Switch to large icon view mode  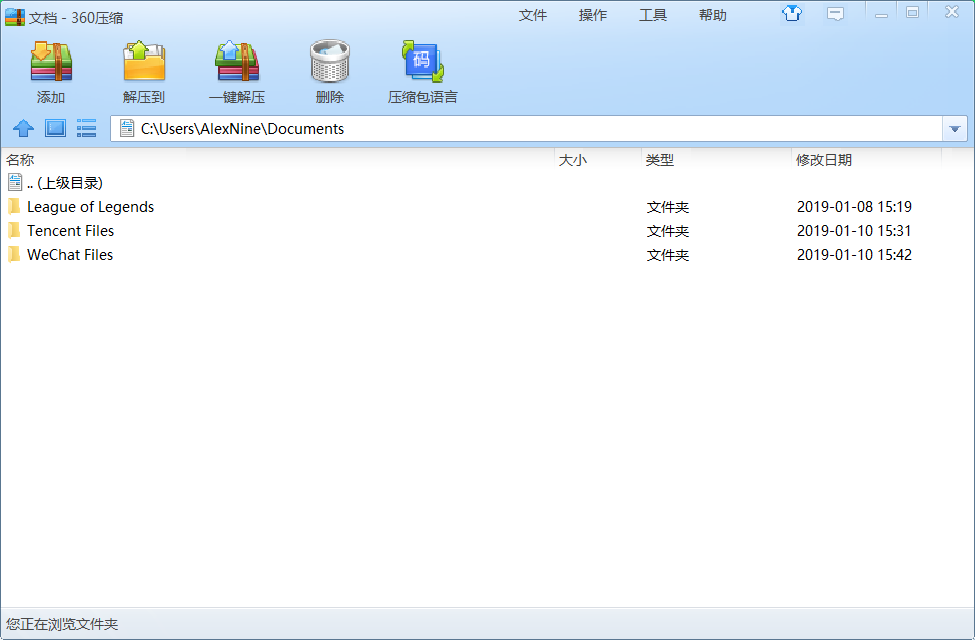55,128
